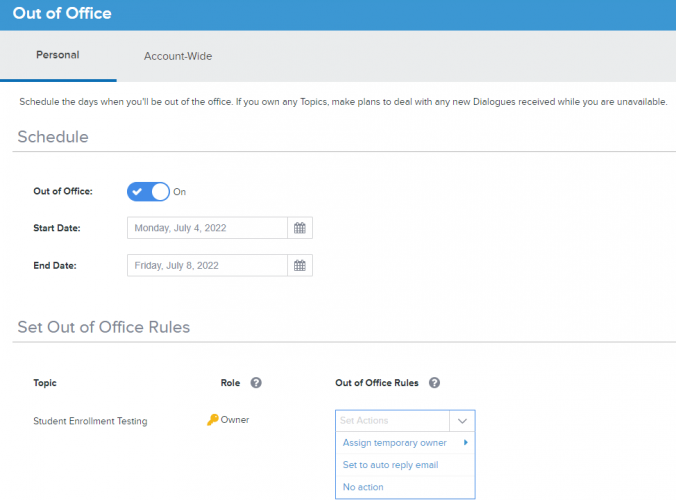Click the Topic column header
Image resolution: width=676 pixels, height=500 pixels.
click(45, 383)
